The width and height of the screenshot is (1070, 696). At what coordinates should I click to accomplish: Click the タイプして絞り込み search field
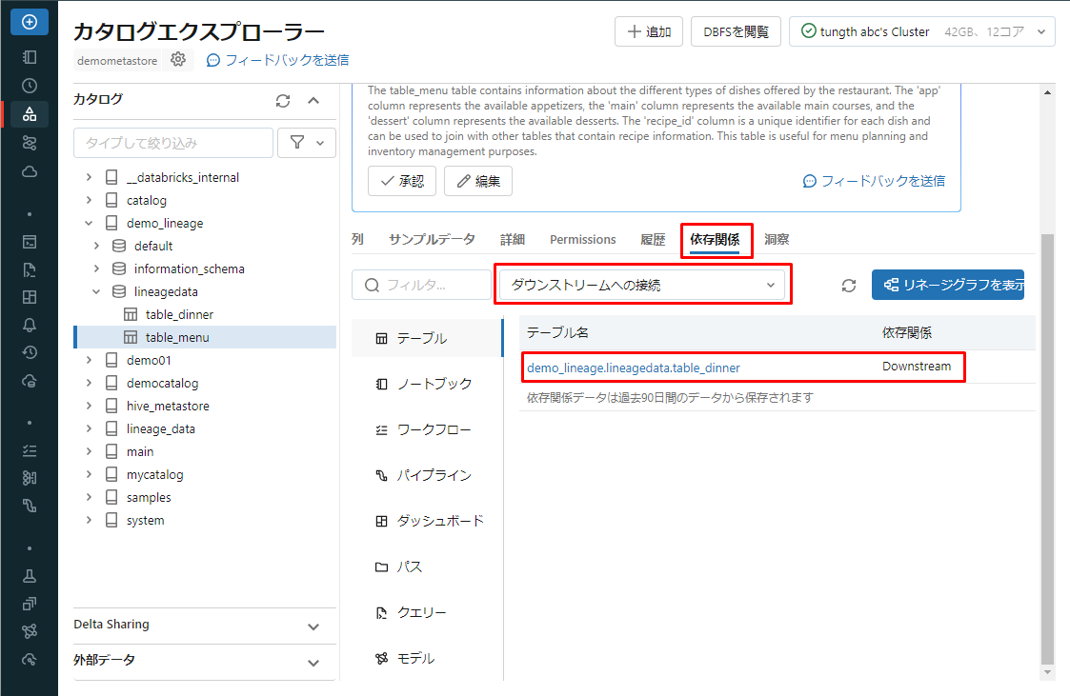pyautogui.click(x=173, y=143)
